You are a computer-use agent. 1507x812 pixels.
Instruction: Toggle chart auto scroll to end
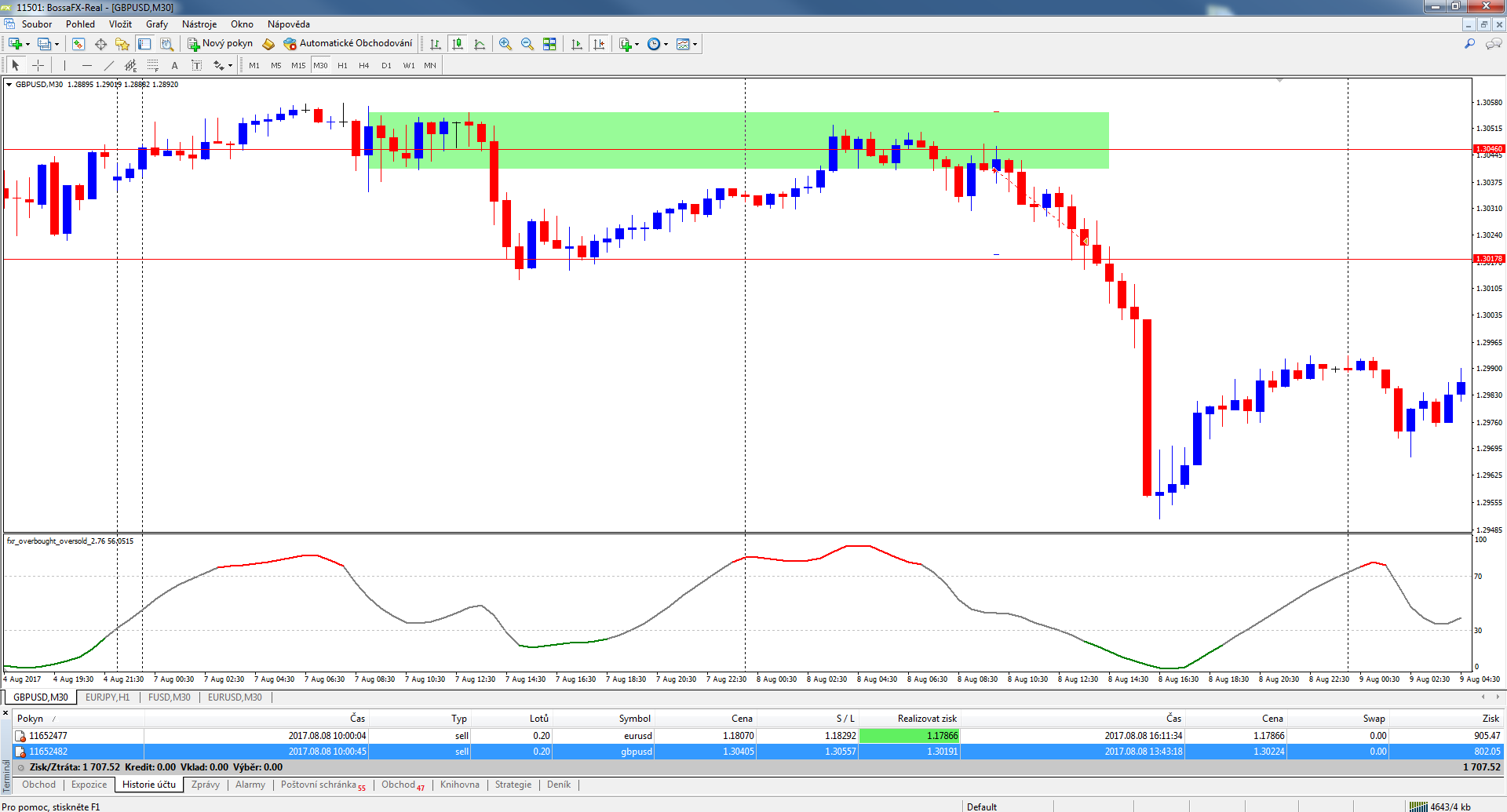click(x=577, y=44)
